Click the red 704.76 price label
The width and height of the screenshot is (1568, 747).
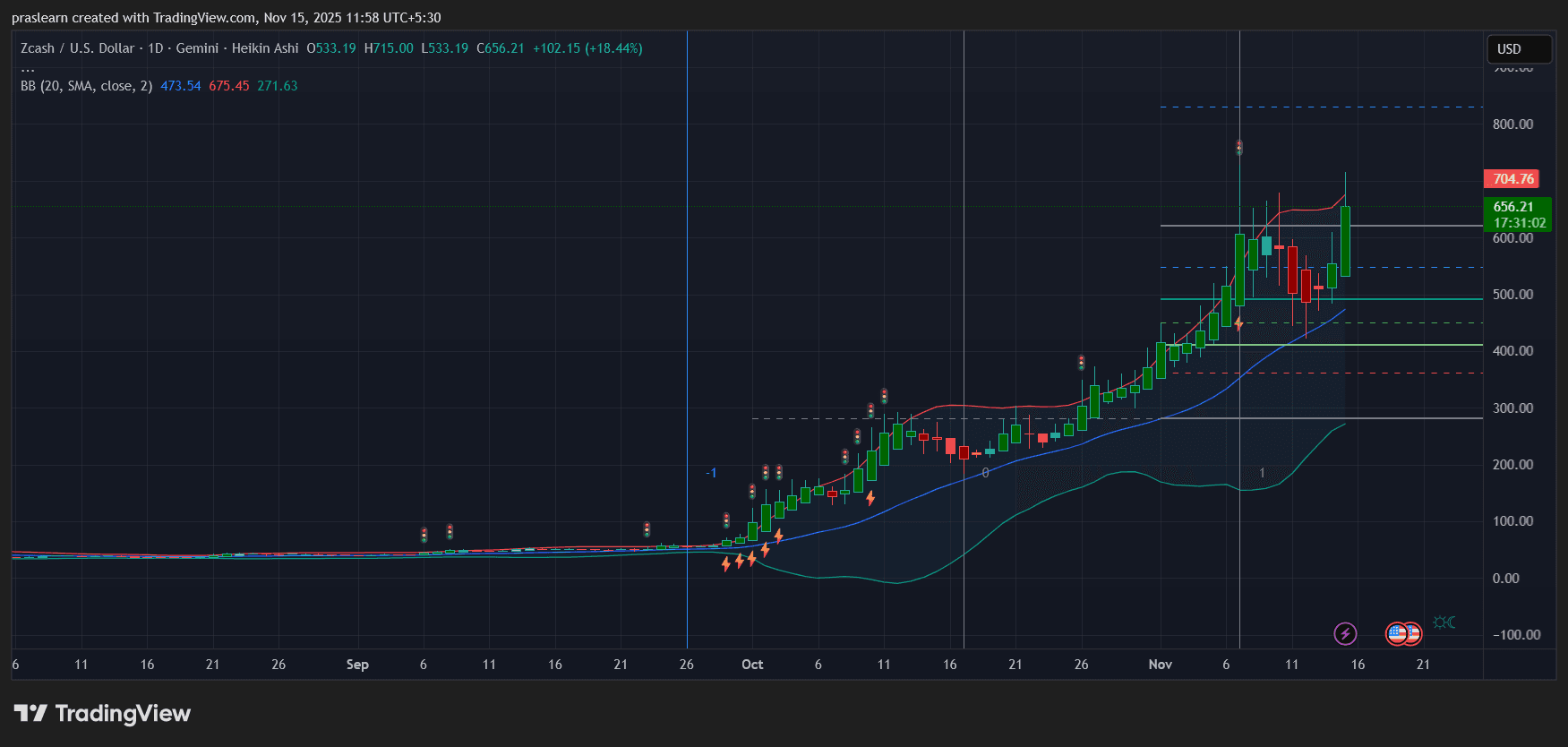[x=1512, y=179]
